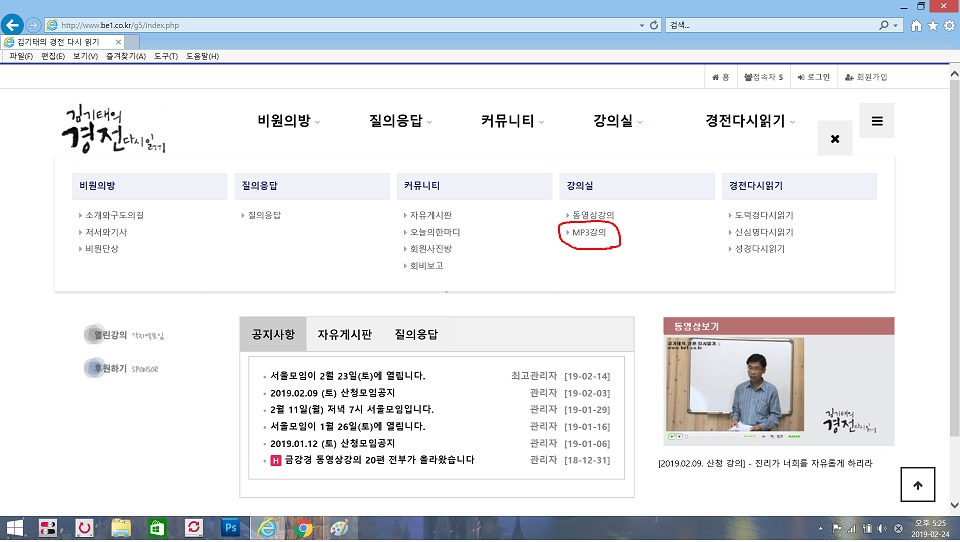This screenshot has height=542, width=960.
Task: Expand the 질의응답 main navigation dropdown
Action: coord(400,121)
